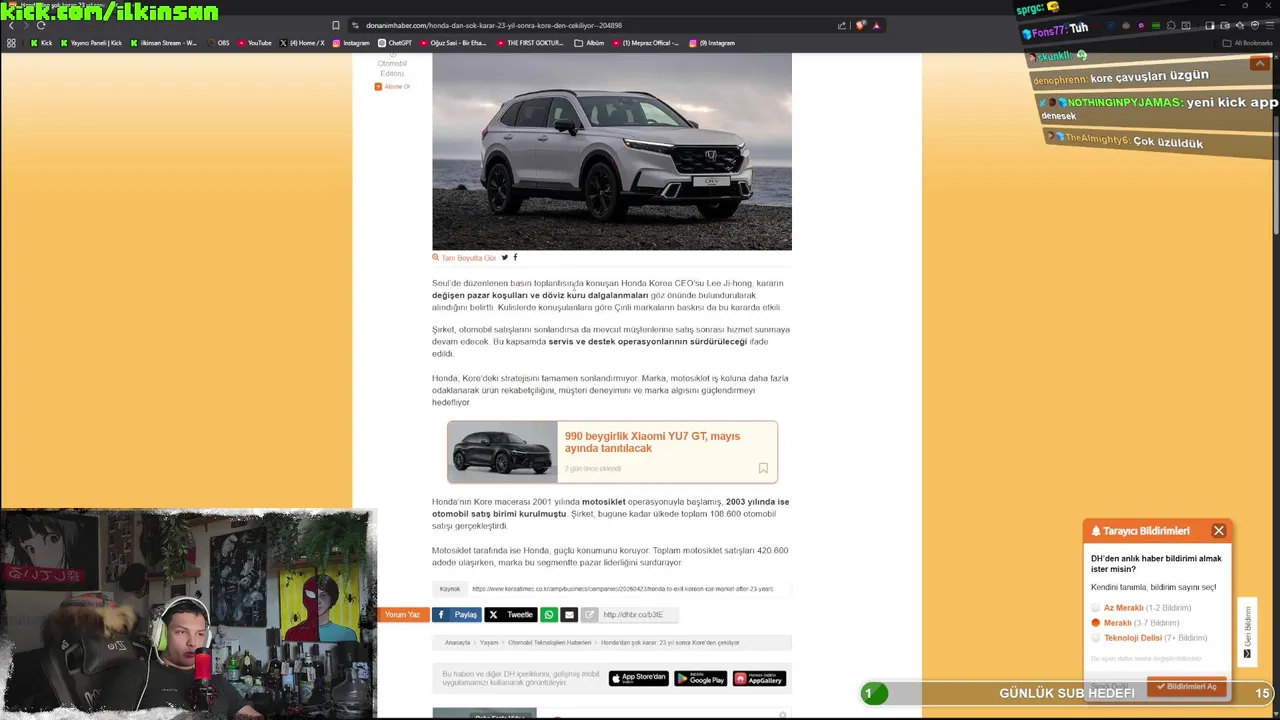Open the Yayıncı Paneli | Kick bookmark
This screenshot has height=720, width=1280.
pos(92,43)
